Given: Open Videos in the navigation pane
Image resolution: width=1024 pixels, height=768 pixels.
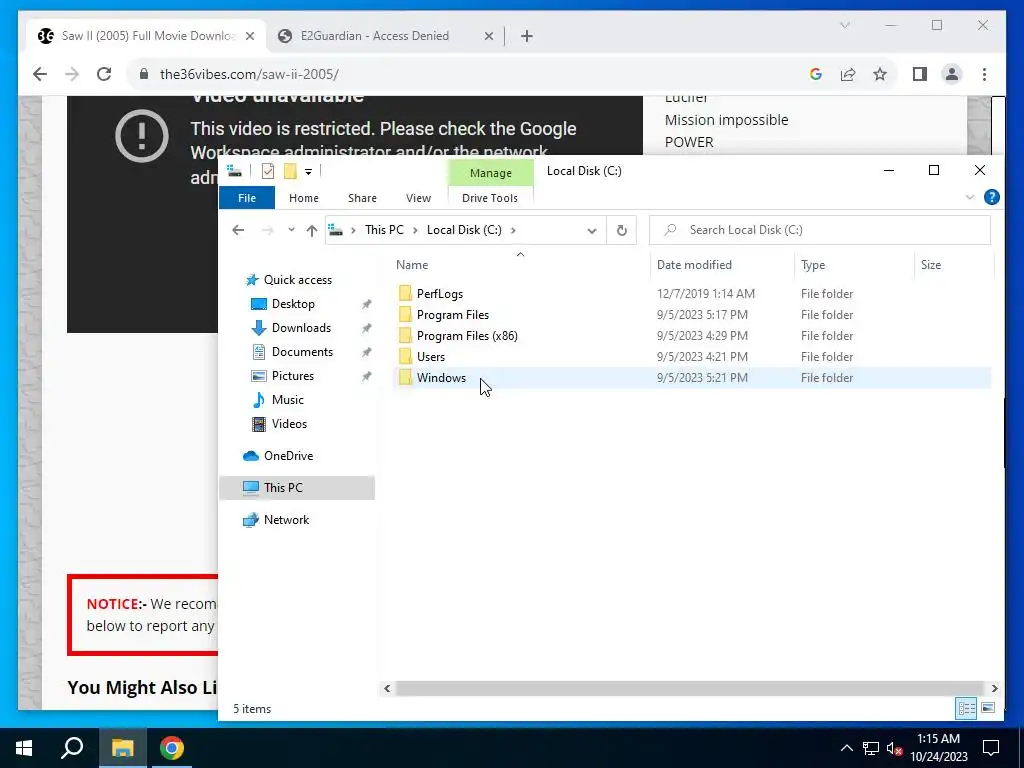Looking at the screenshot, I should pyautogui.click(x=289, y=424).
